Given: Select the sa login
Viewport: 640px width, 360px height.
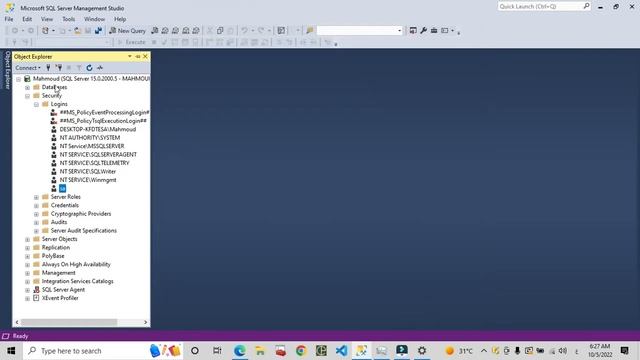Looking at the screenshot, I should pyautogui.click(x=62, y=189).
